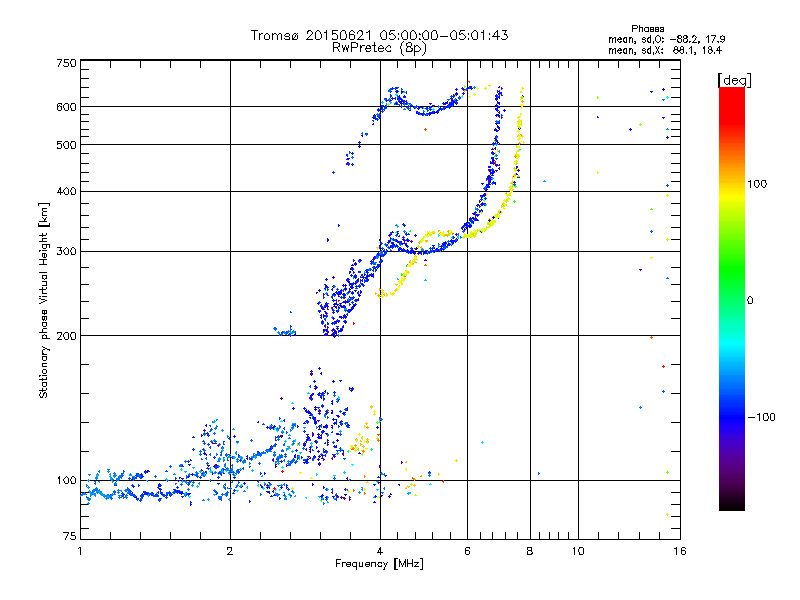
Task: Click the 'Phases' header label
Action: [x=647, y=29]
